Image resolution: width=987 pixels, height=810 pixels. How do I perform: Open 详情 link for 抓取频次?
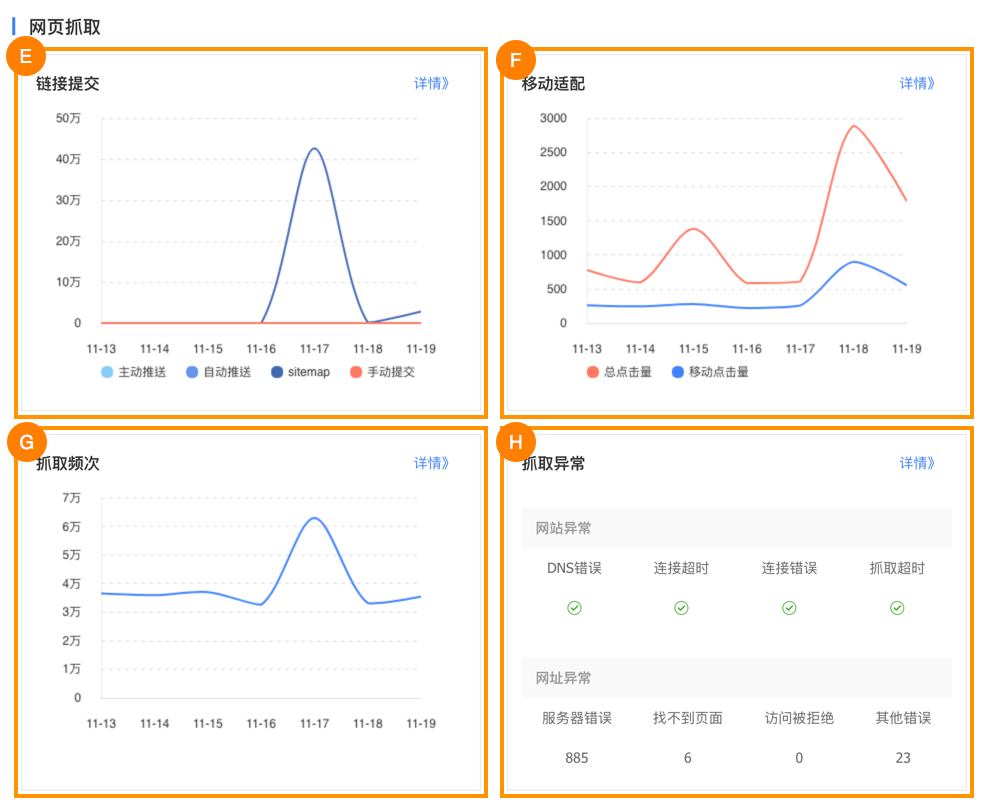click(432, 463)
